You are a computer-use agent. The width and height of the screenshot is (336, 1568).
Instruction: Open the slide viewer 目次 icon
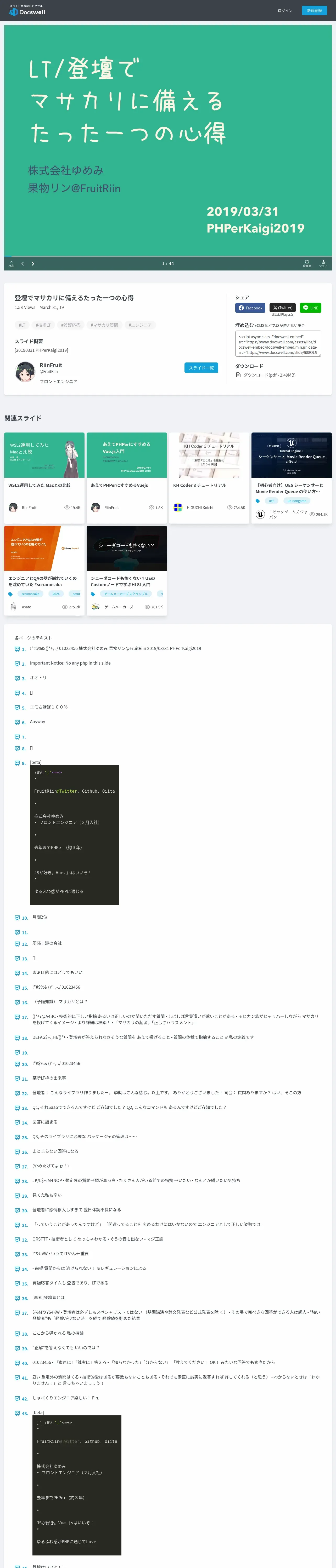tap(11, 264)
